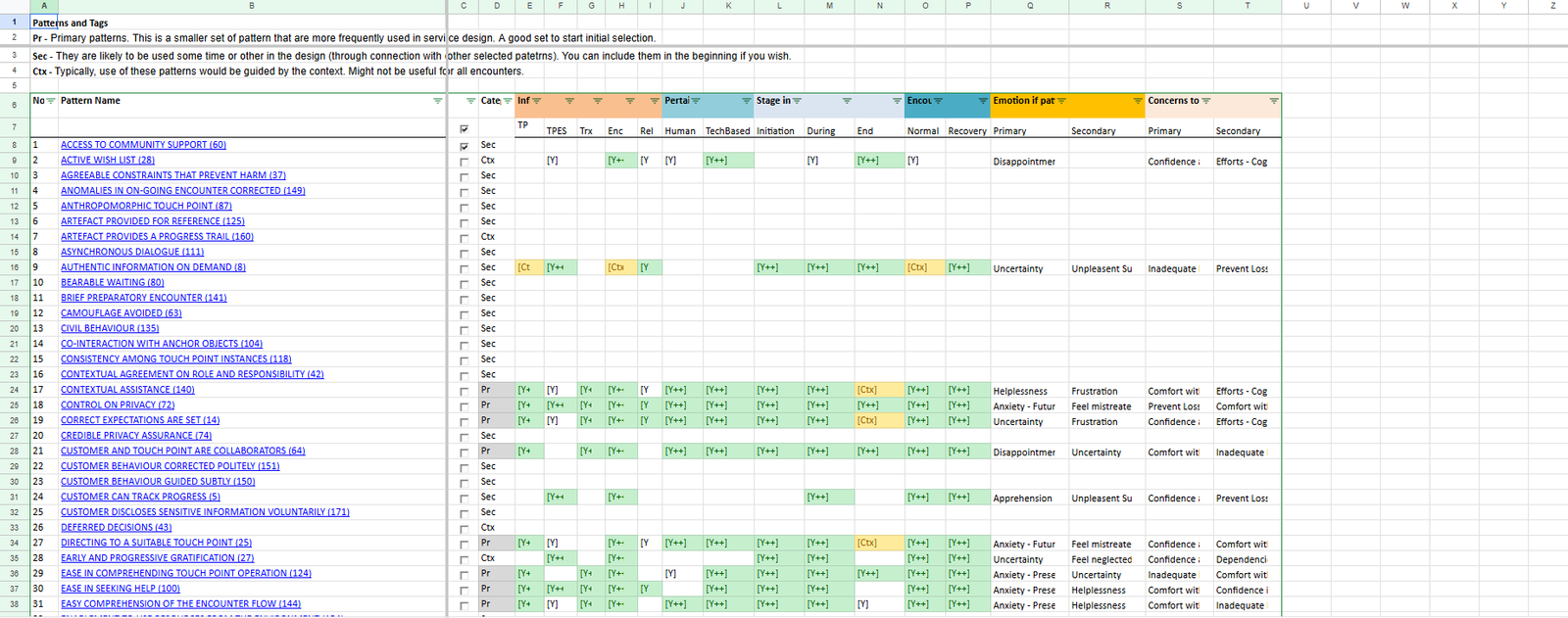Click the Pertai header filter icon

coord(696,101)
